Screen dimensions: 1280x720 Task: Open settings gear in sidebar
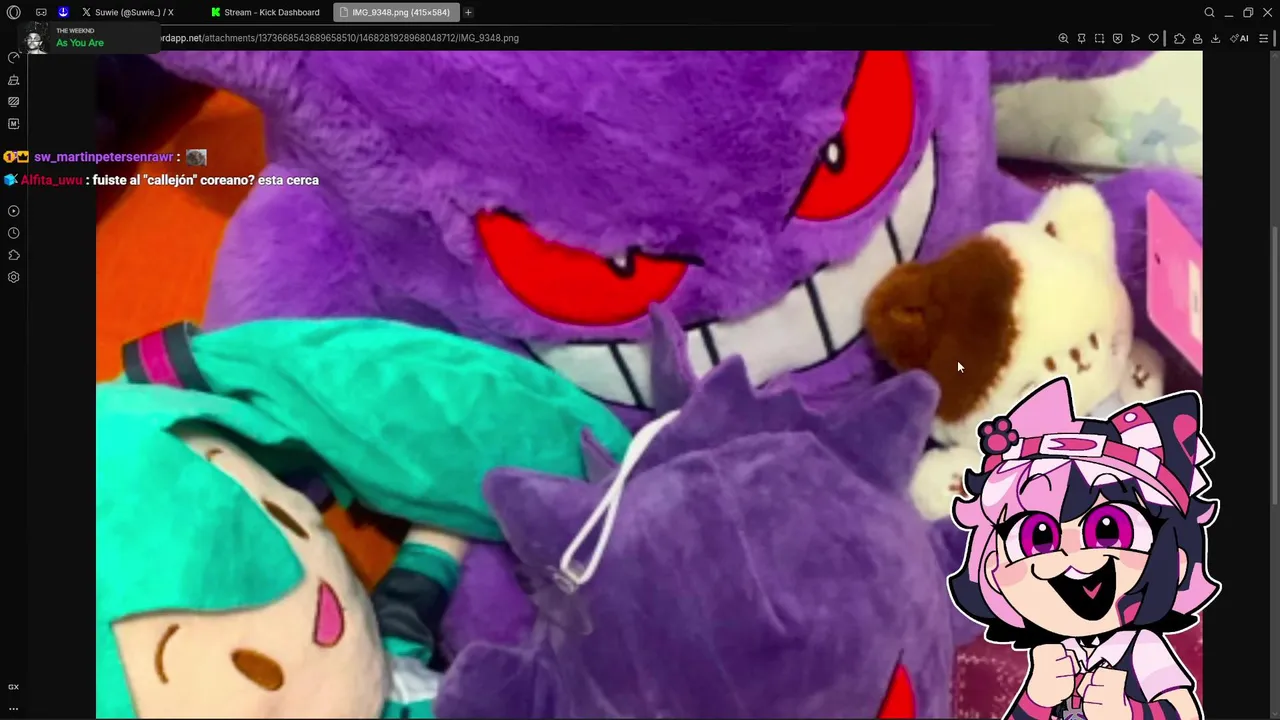pos(13,277)
